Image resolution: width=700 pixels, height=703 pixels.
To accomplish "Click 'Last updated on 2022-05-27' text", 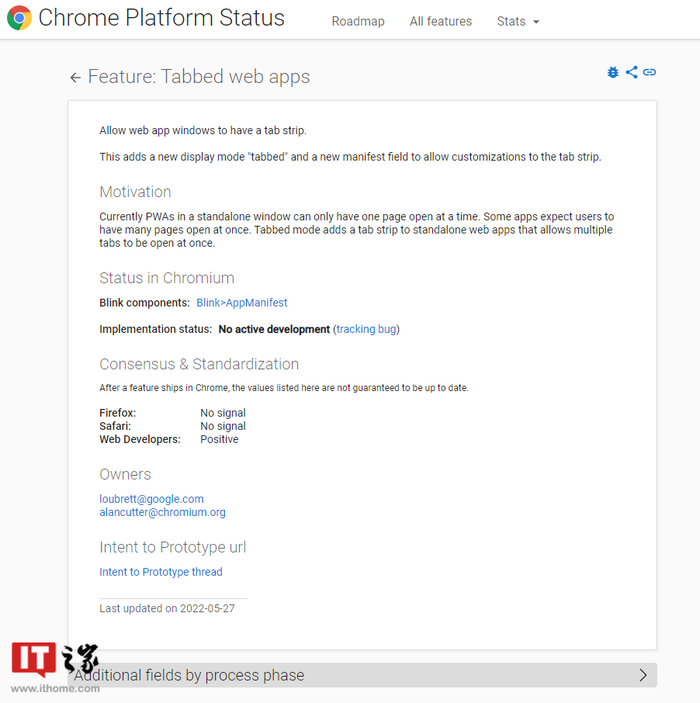I will pos(167,608).
